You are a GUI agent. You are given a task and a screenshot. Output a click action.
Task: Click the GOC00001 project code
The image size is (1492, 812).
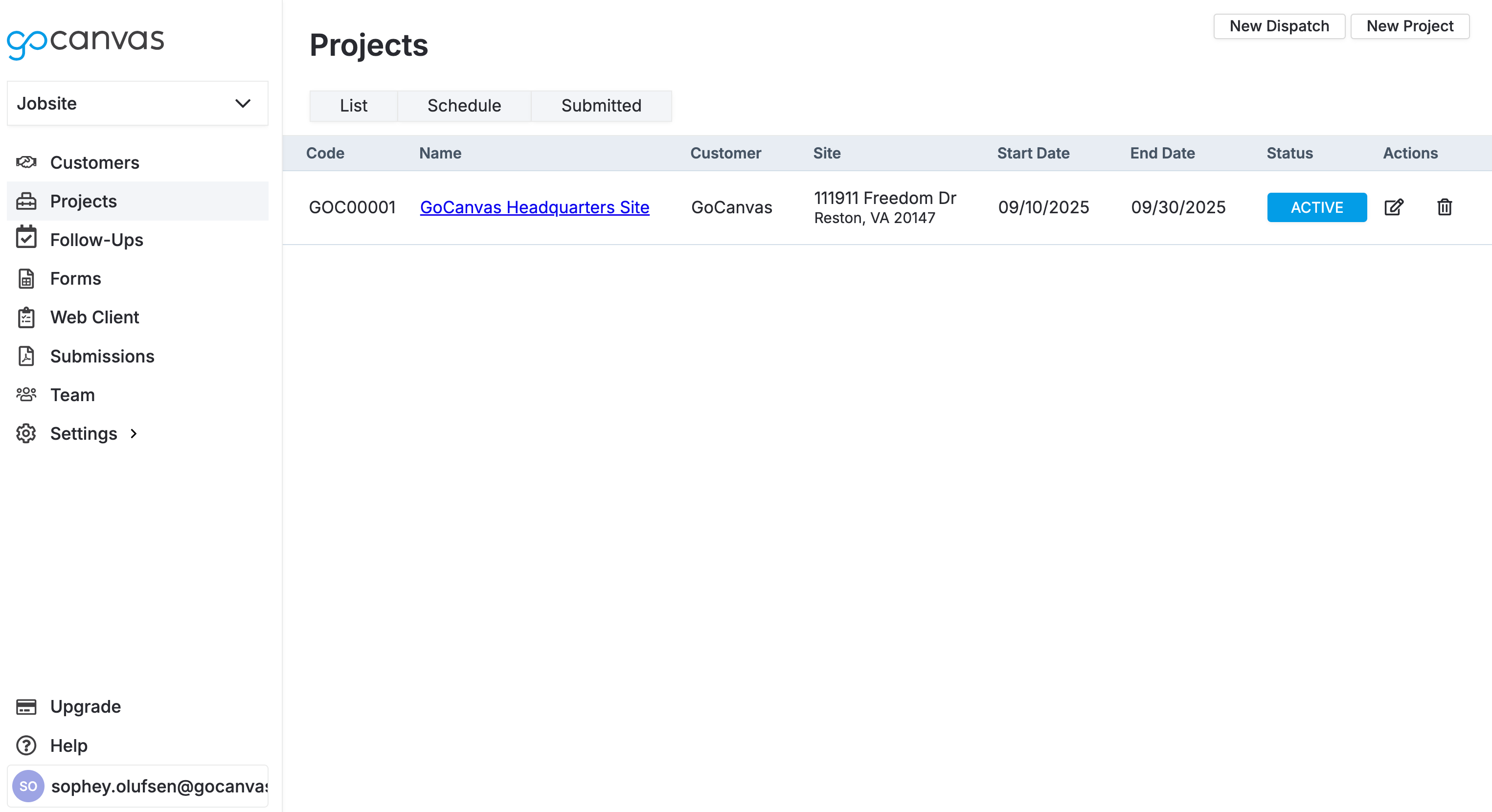[352, 207]
